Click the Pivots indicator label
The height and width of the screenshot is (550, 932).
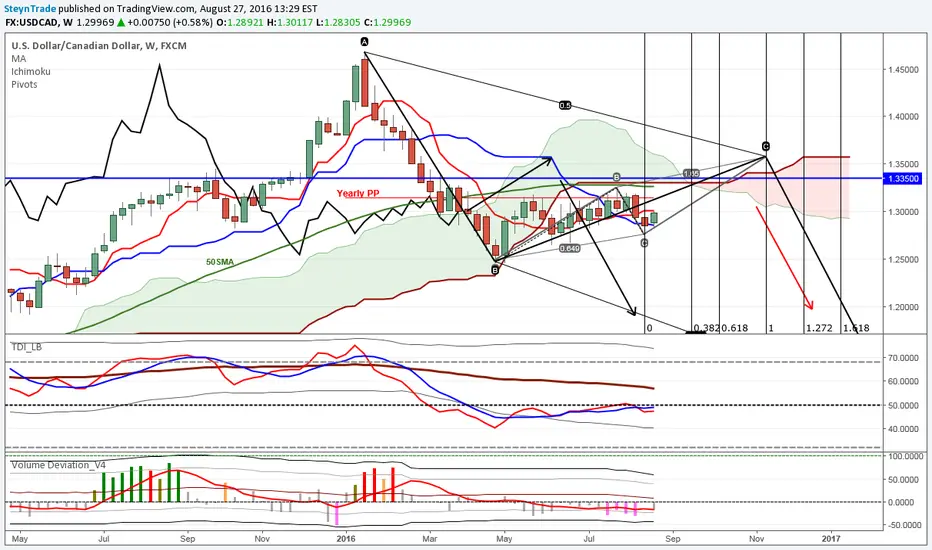point(24,84)
